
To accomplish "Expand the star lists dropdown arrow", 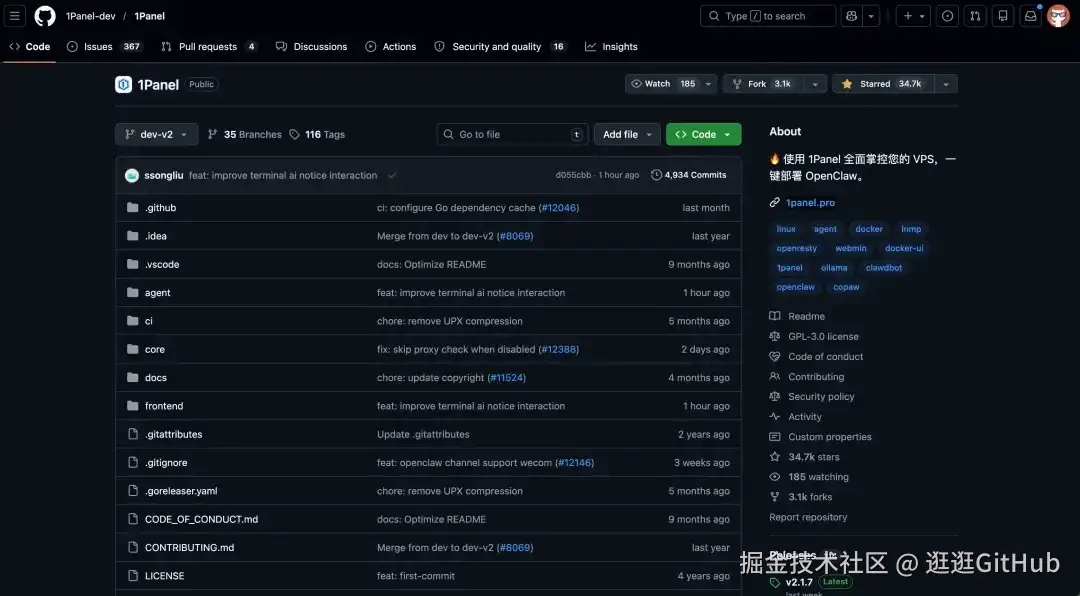I will (946, 84).
